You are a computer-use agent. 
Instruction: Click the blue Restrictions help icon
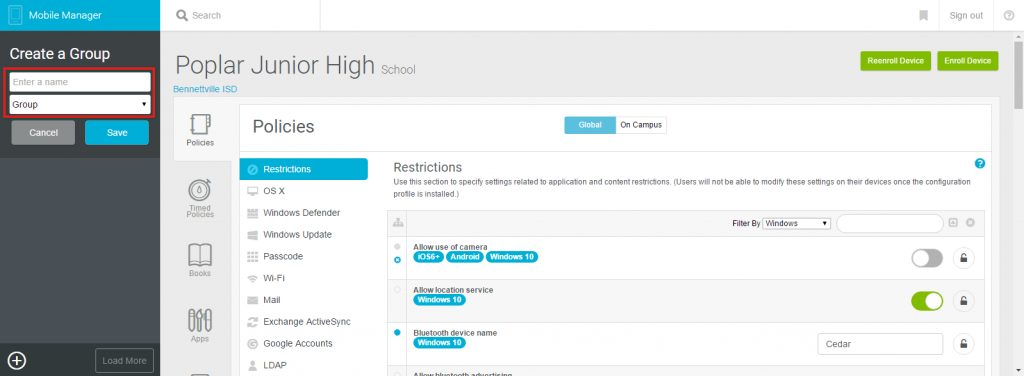click(979, 163)
